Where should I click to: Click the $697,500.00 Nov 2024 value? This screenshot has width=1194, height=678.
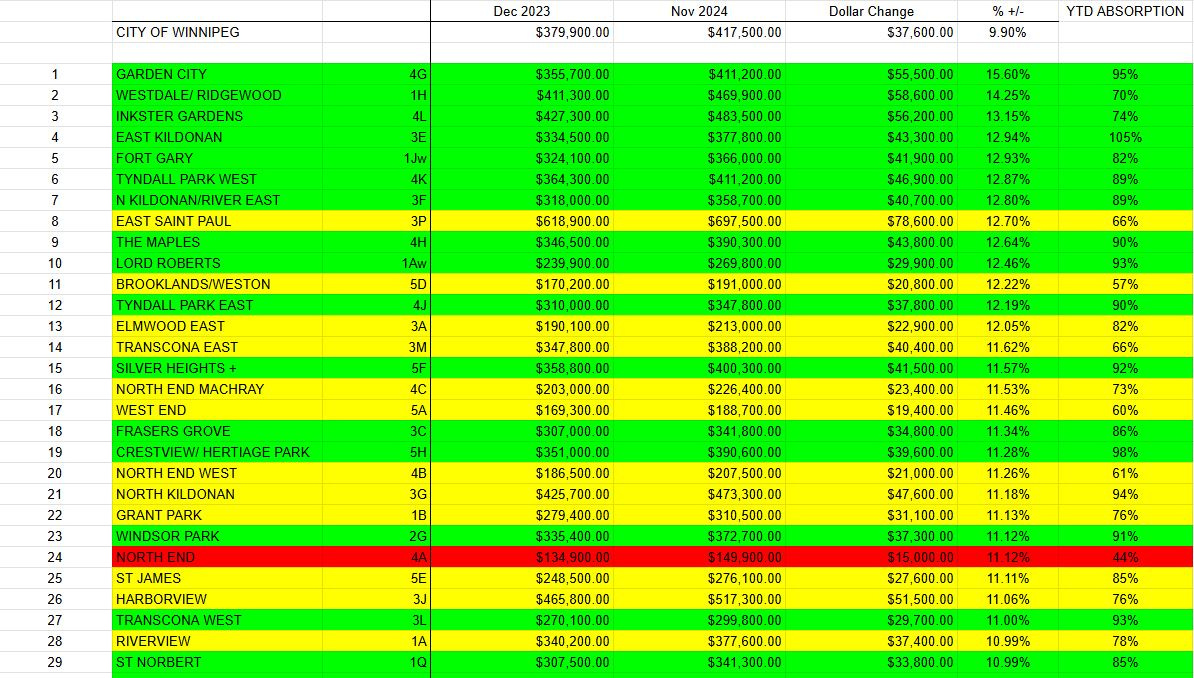click(x=699, y=221)
